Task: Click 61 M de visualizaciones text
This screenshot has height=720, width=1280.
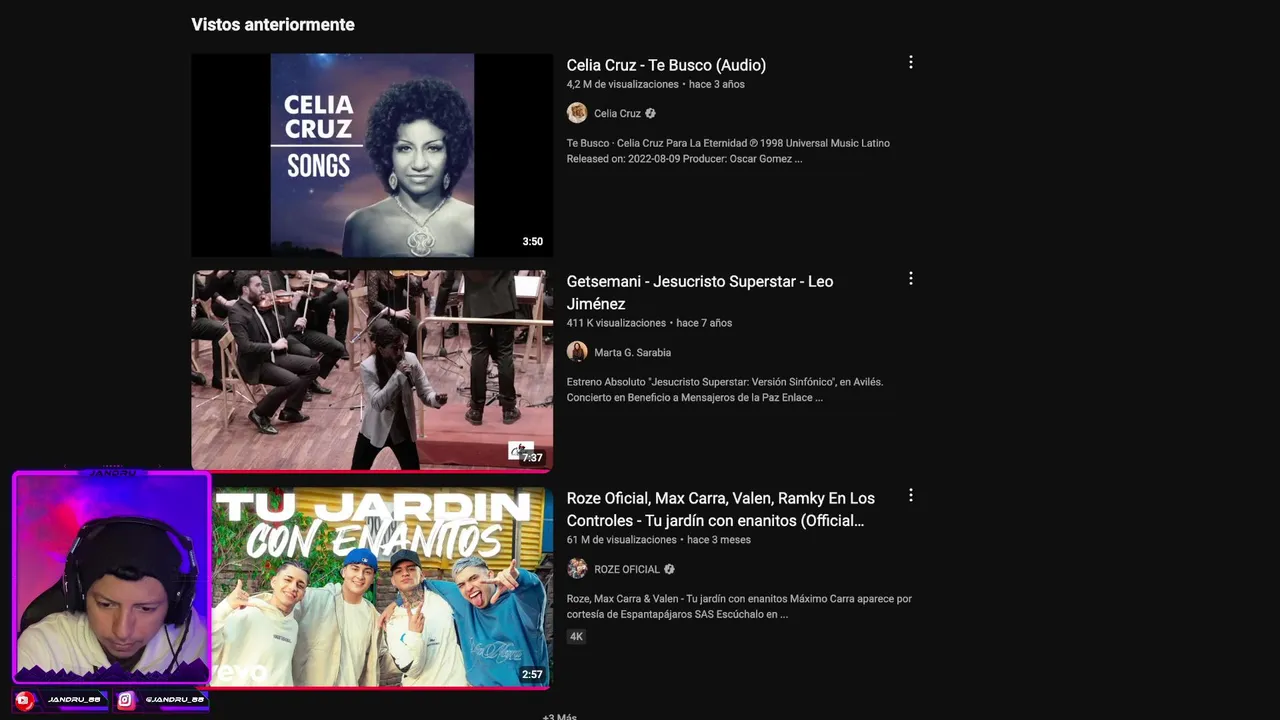Action: (621, 540)
